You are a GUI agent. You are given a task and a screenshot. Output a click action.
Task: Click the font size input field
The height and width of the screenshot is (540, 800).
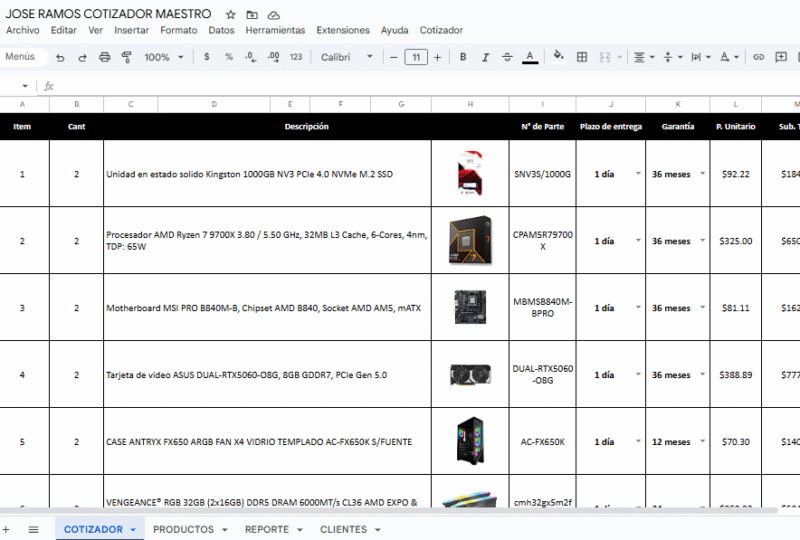pos(416,57)
